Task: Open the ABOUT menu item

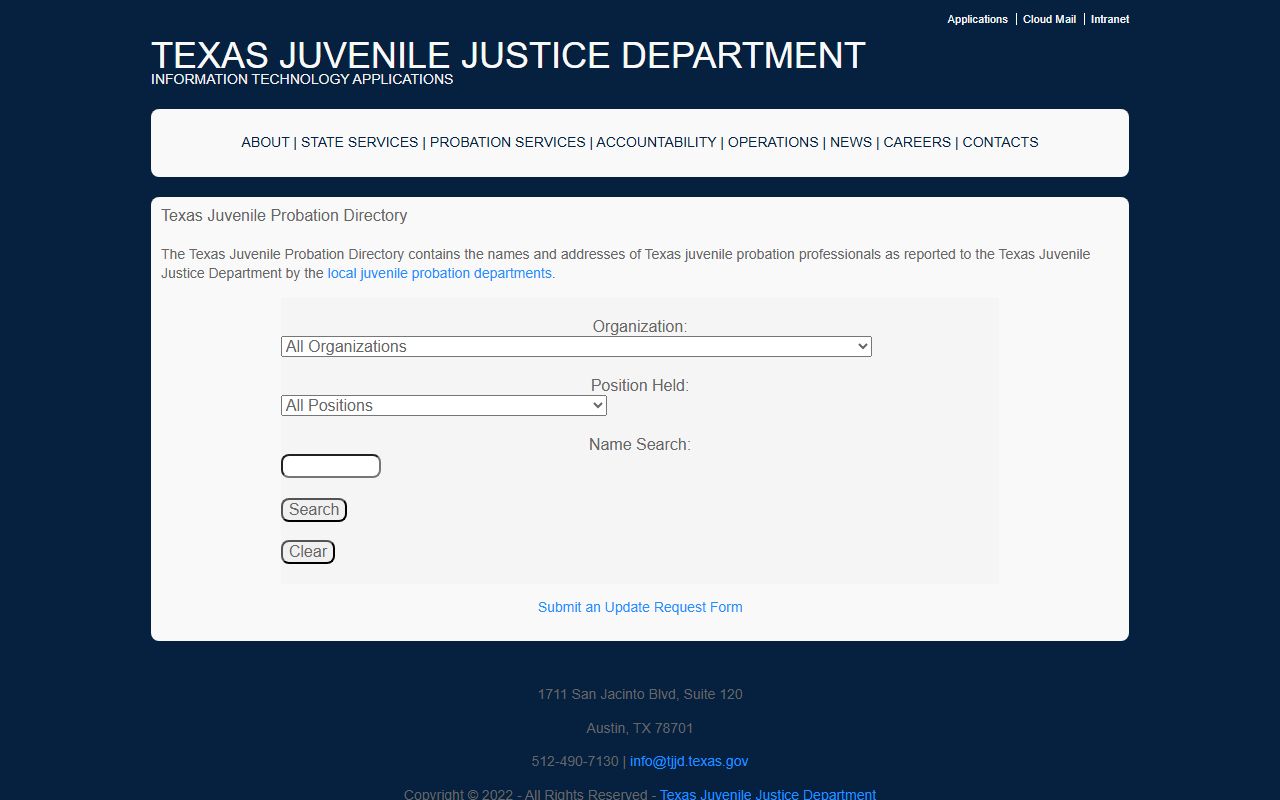Action: click(265, 142)
